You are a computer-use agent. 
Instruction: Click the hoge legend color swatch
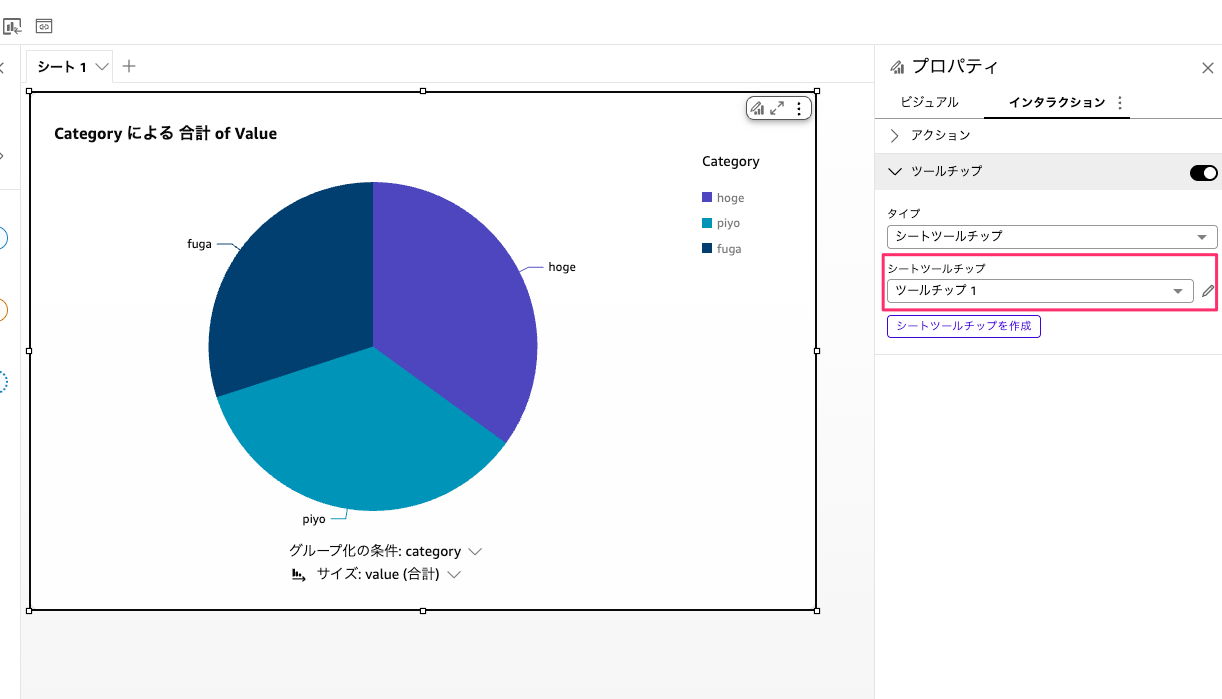(x=707, y=198)
